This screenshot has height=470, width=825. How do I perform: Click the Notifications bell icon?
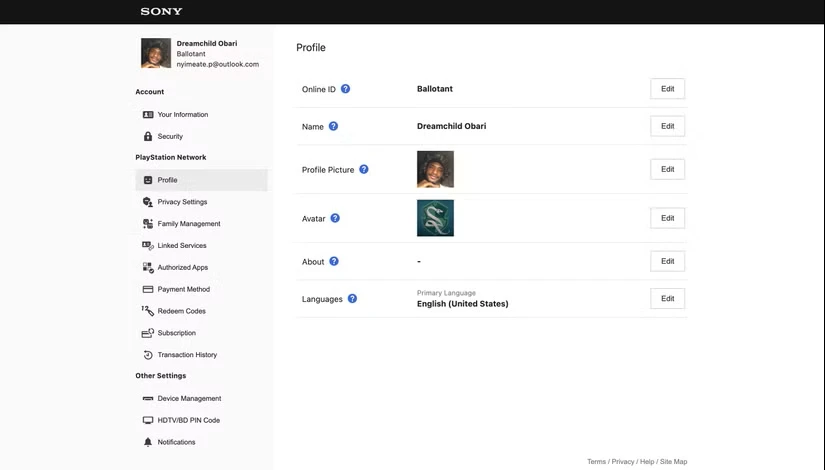tap(148, 442)
